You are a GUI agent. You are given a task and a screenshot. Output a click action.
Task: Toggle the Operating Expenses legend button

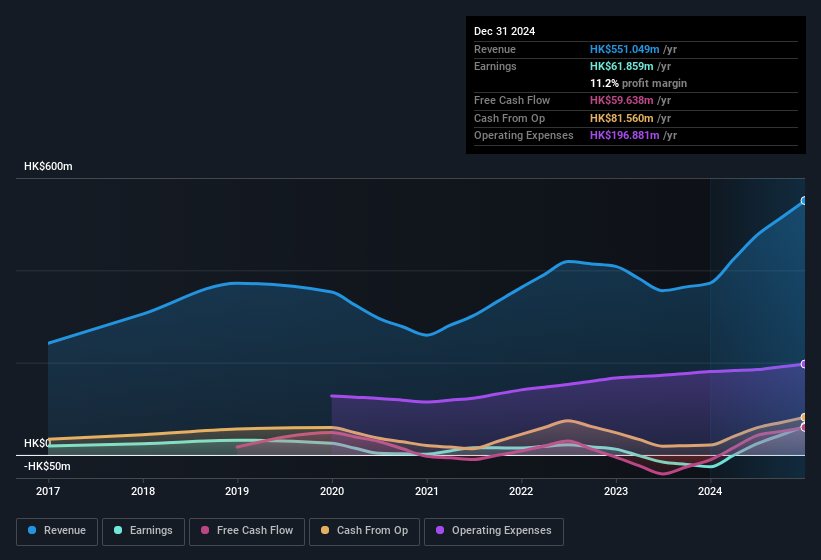494,532
